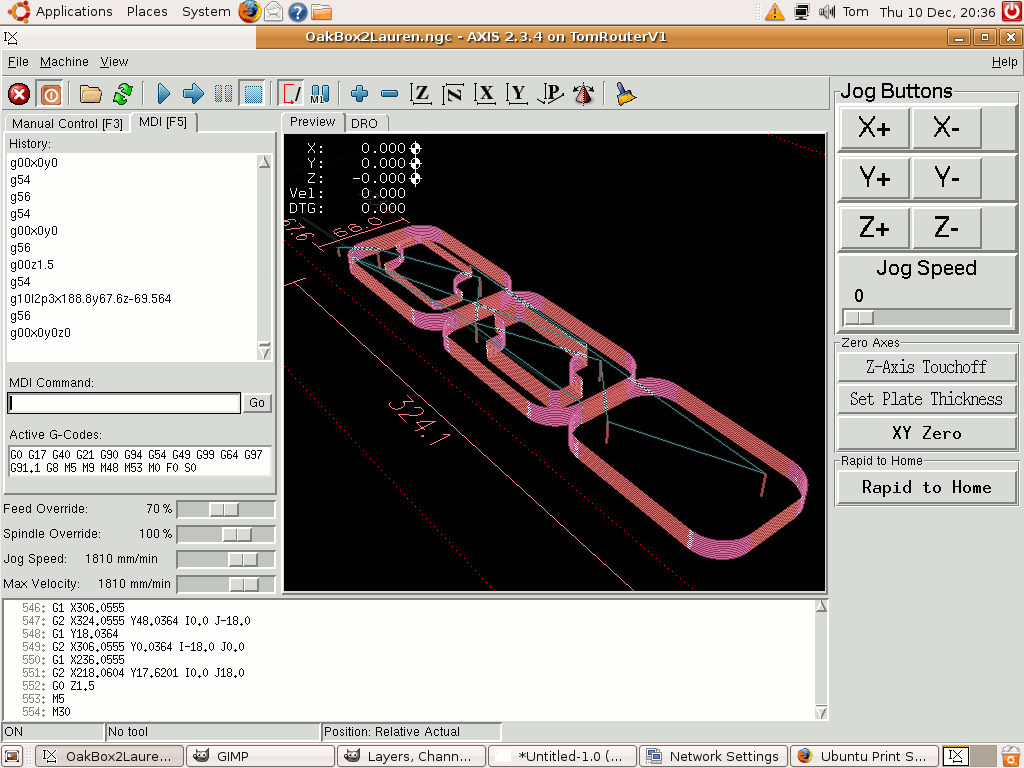This screenshot has width=1024, height=768.
Task: Click the Go button for MDI command
Action: click(257, 403)
